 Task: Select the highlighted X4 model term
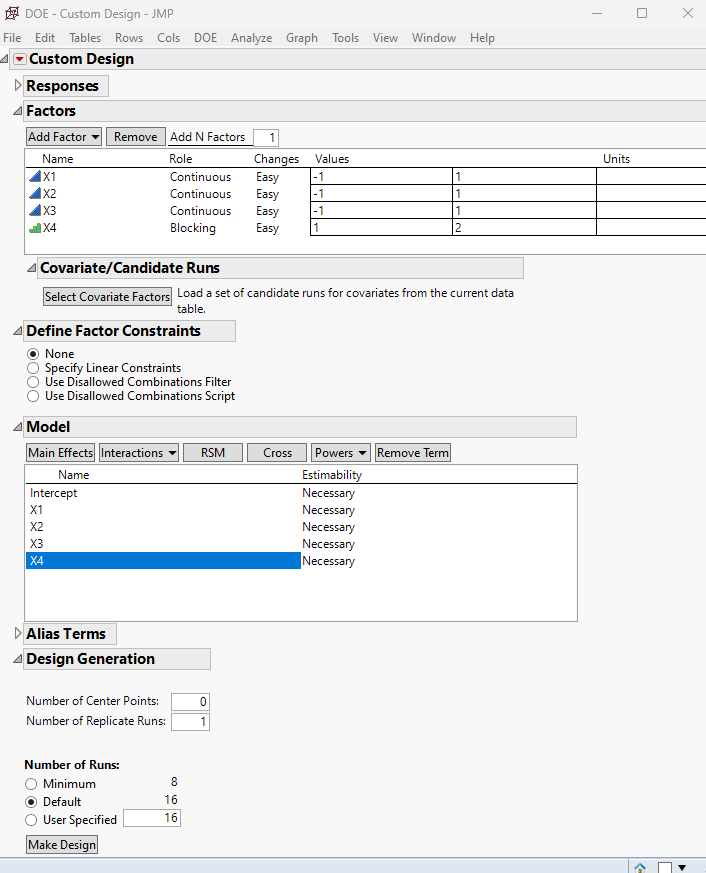[x=163, y=561]
